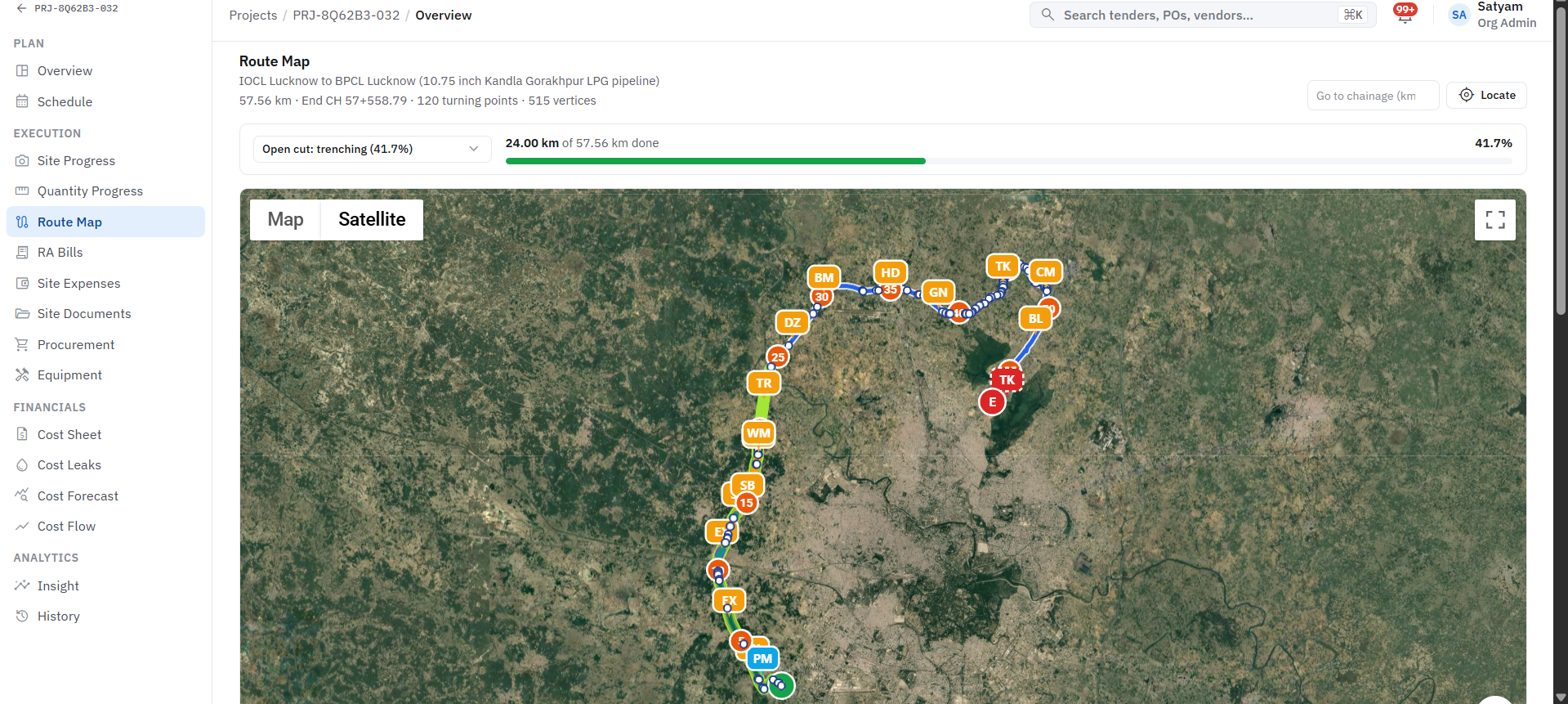Click the green trenching progress bar
This screenshot has height=704, width=1568.
click(715, 161)
